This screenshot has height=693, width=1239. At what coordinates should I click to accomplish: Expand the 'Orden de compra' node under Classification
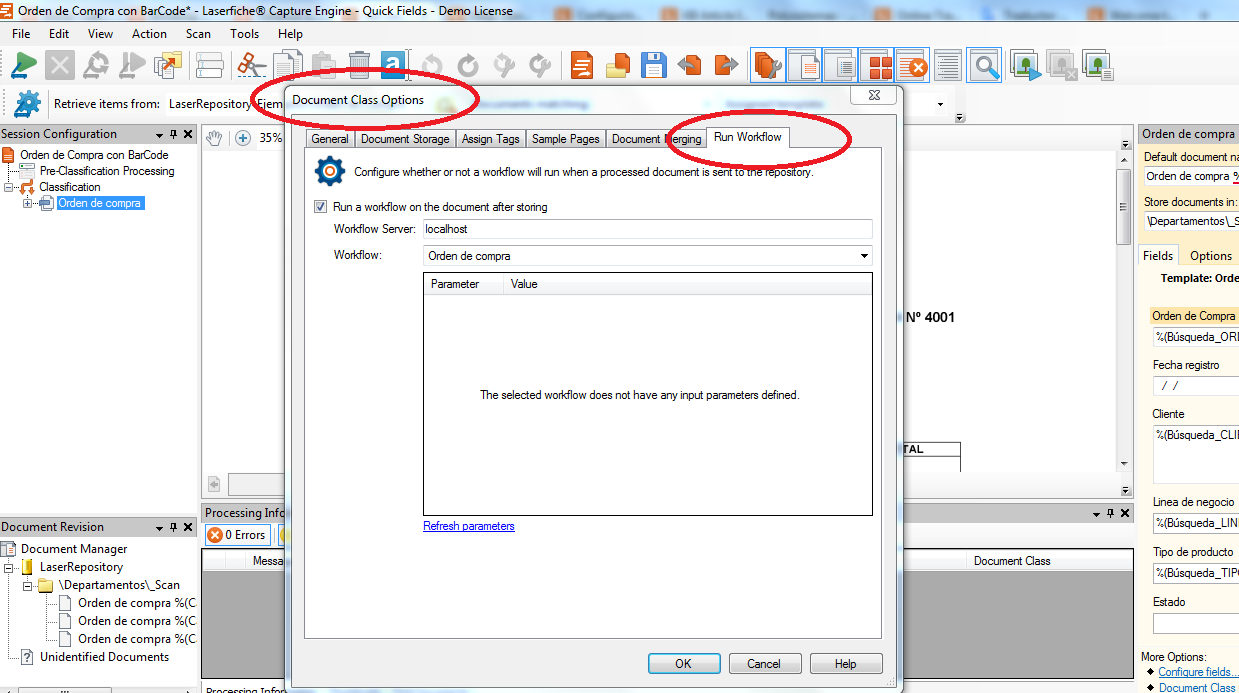click(x=28, y=203)
